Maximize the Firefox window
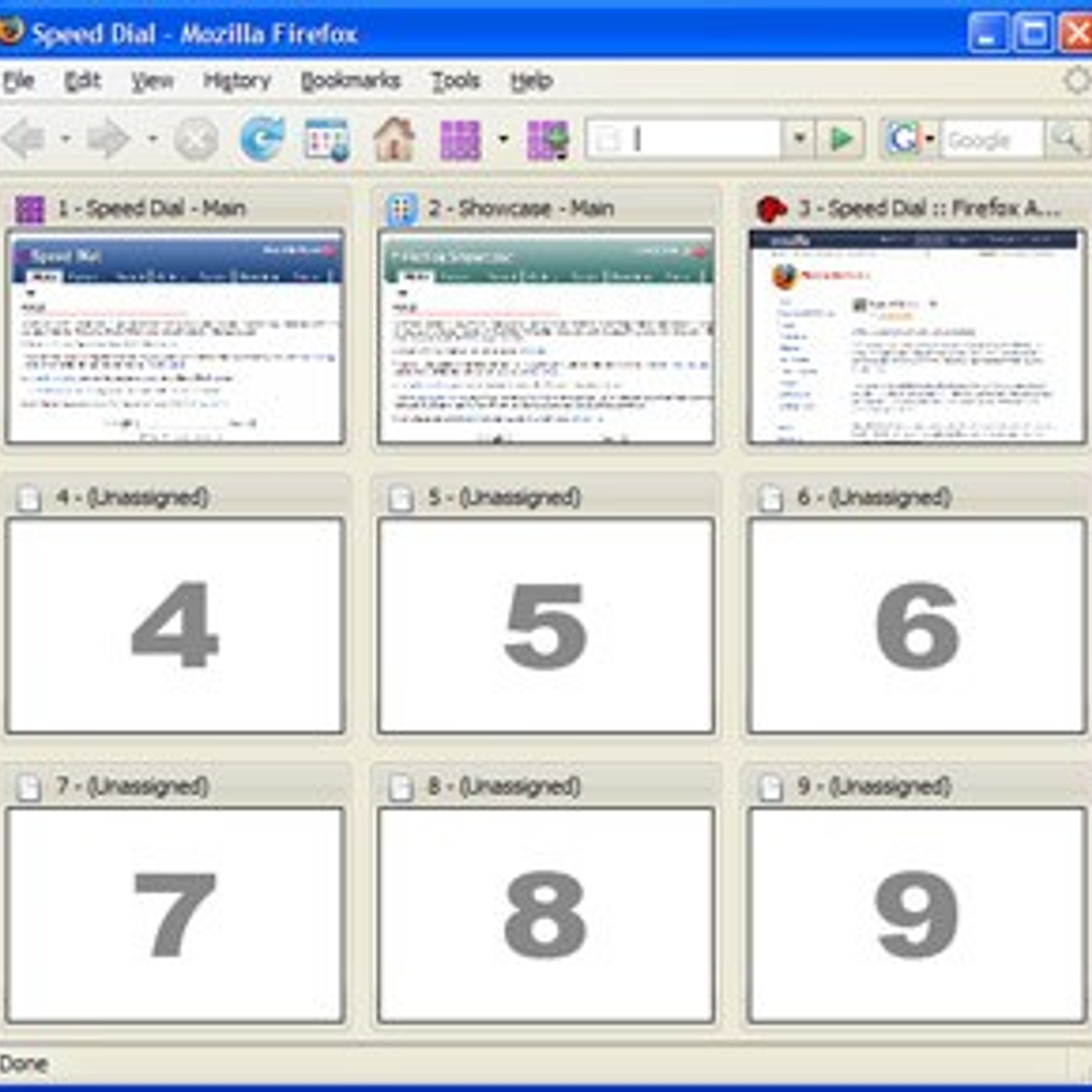The height and width of the screenshot is (1092, 1092). pyautogui.click(x=1034, y=33)
